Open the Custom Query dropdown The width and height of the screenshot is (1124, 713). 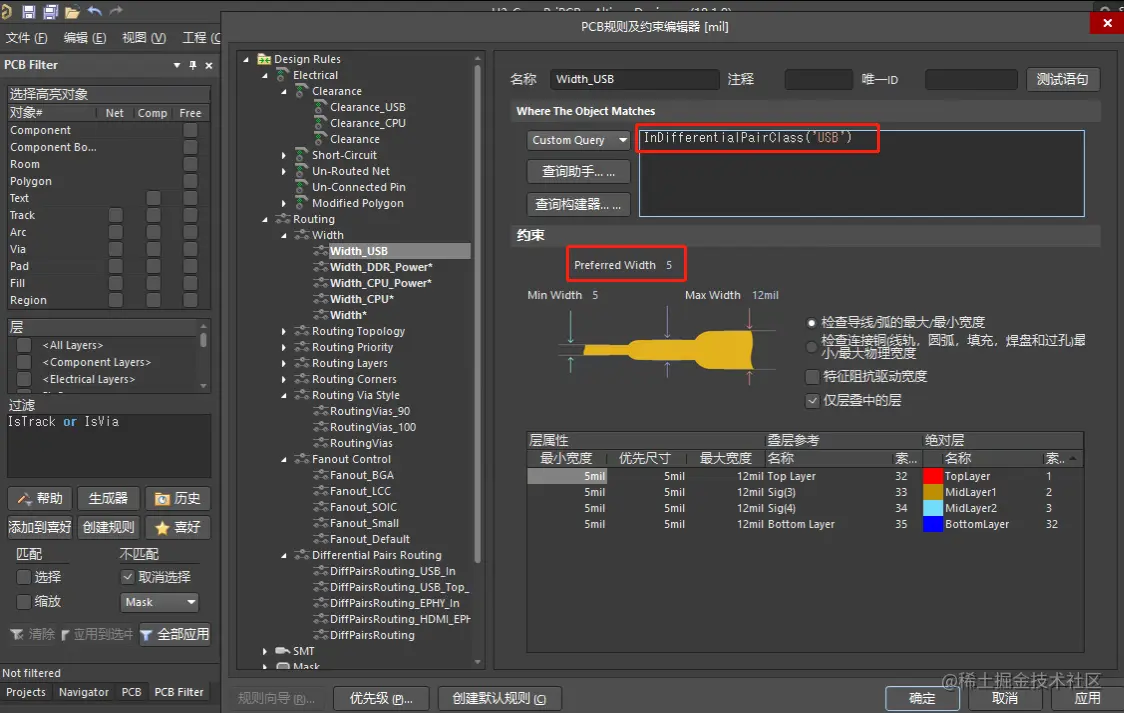tap(578, 140)
